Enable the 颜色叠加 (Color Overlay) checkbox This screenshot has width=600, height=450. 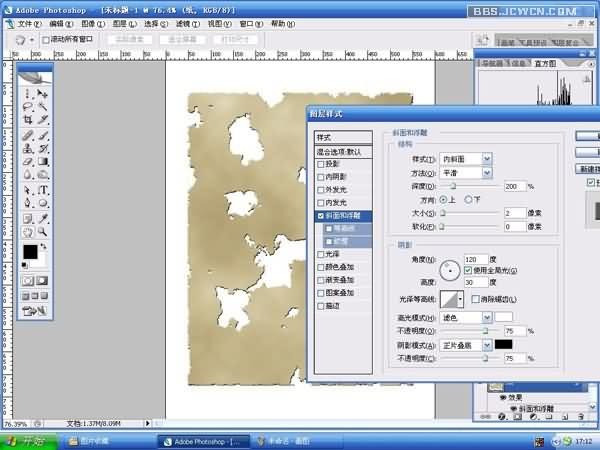coord(321,267)
